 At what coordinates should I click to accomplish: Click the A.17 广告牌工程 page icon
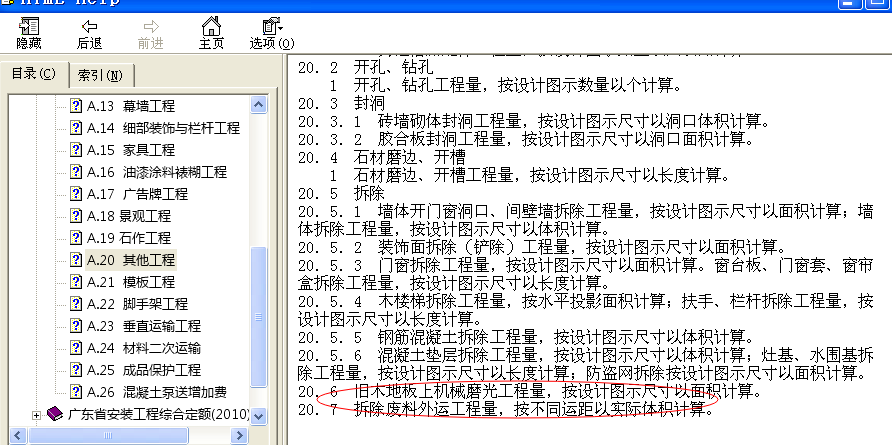[76, 194]
